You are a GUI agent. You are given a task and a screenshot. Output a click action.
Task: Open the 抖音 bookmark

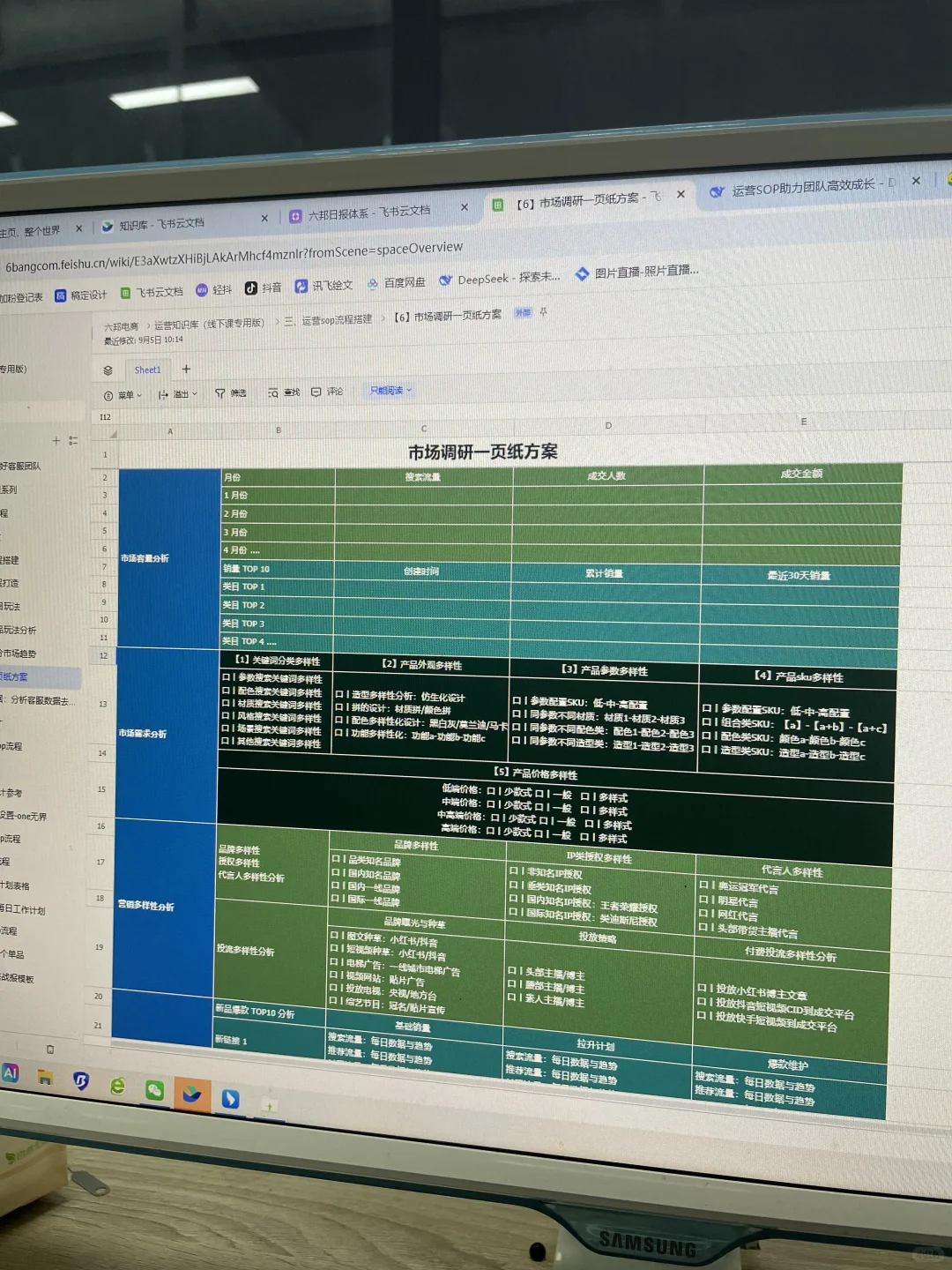[x=264, y=288]
